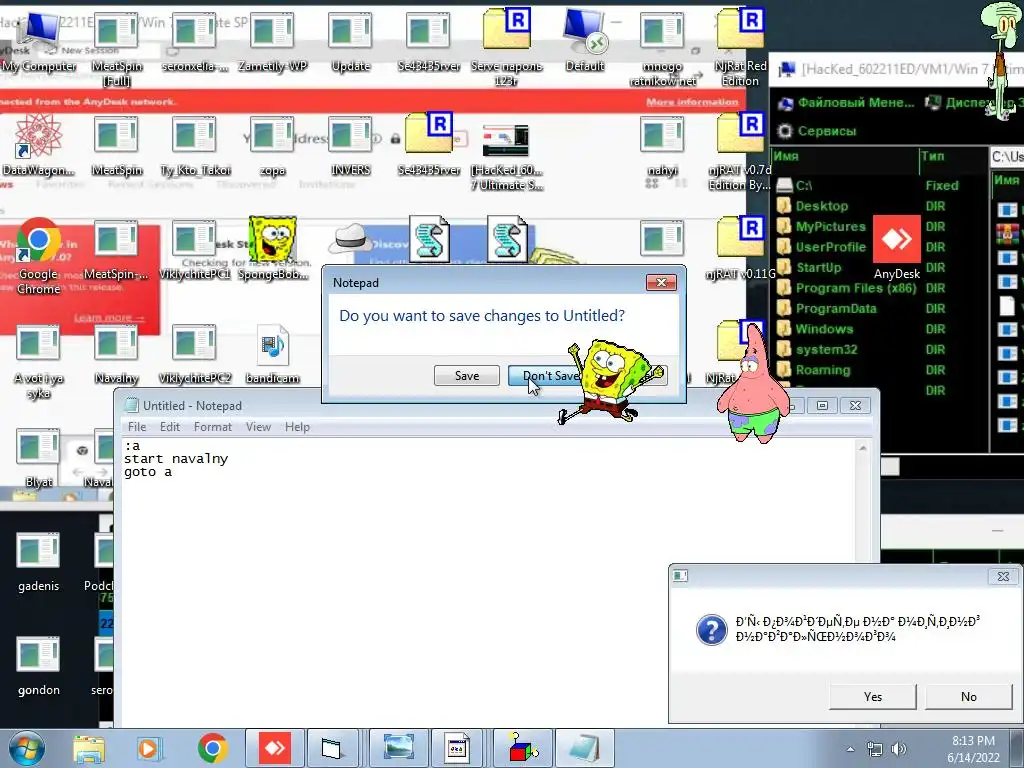1024x768 pixels.
Task: Open File Explorer from the taskbar
Action: point(89,748)
